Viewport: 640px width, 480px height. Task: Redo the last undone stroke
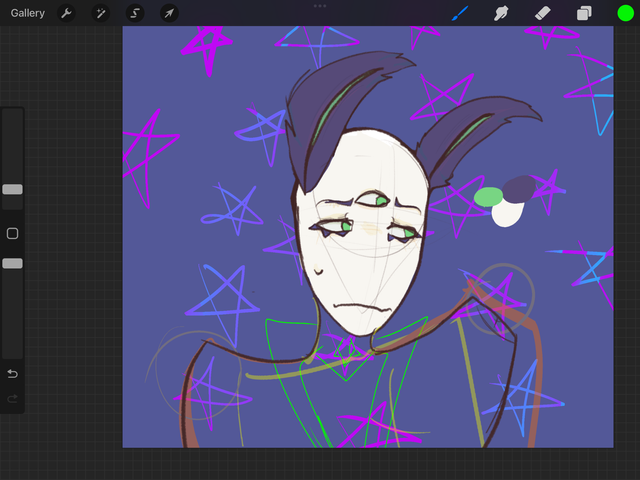pos(12,398)
